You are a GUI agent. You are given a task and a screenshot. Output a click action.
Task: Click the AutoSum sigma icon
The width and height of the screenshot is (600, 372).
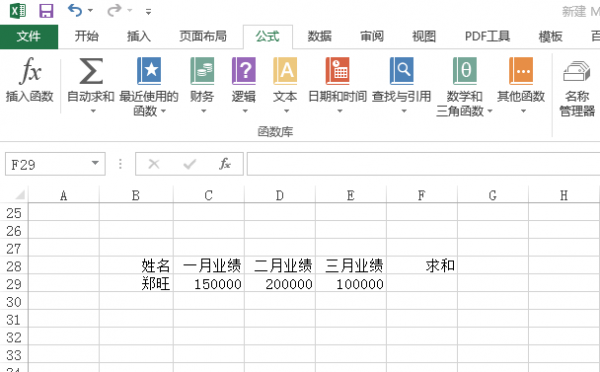click(91, 71)
